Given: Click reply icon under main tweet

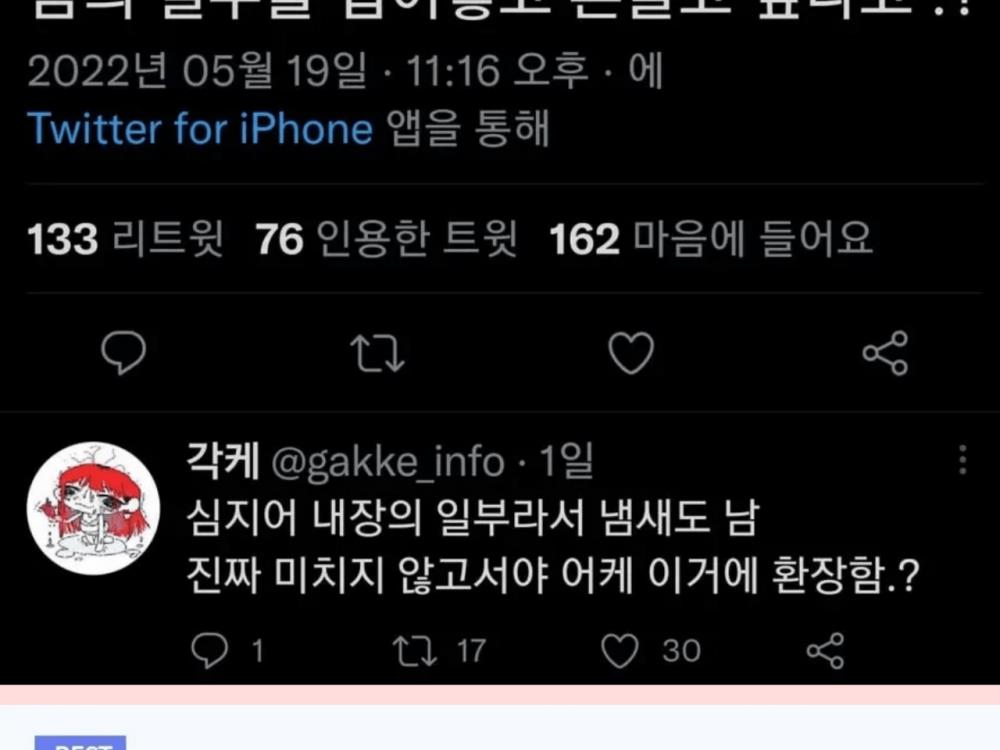Looking at the screenshot, I should 124,352.
